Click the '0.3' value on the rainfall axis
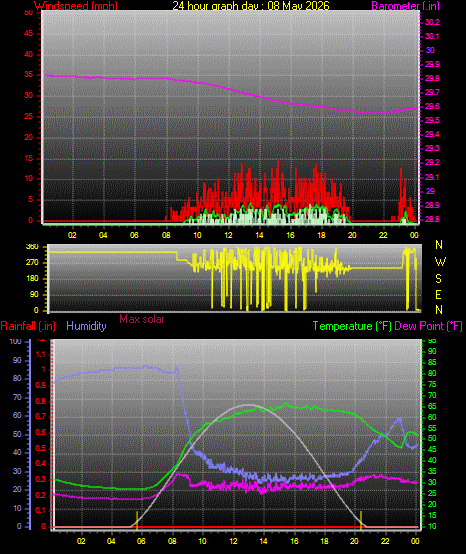 41,479
